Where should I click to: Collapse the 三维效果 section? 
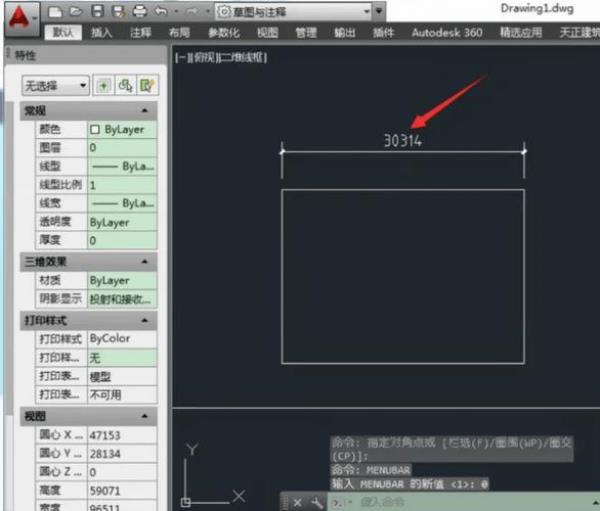point(145,262)
